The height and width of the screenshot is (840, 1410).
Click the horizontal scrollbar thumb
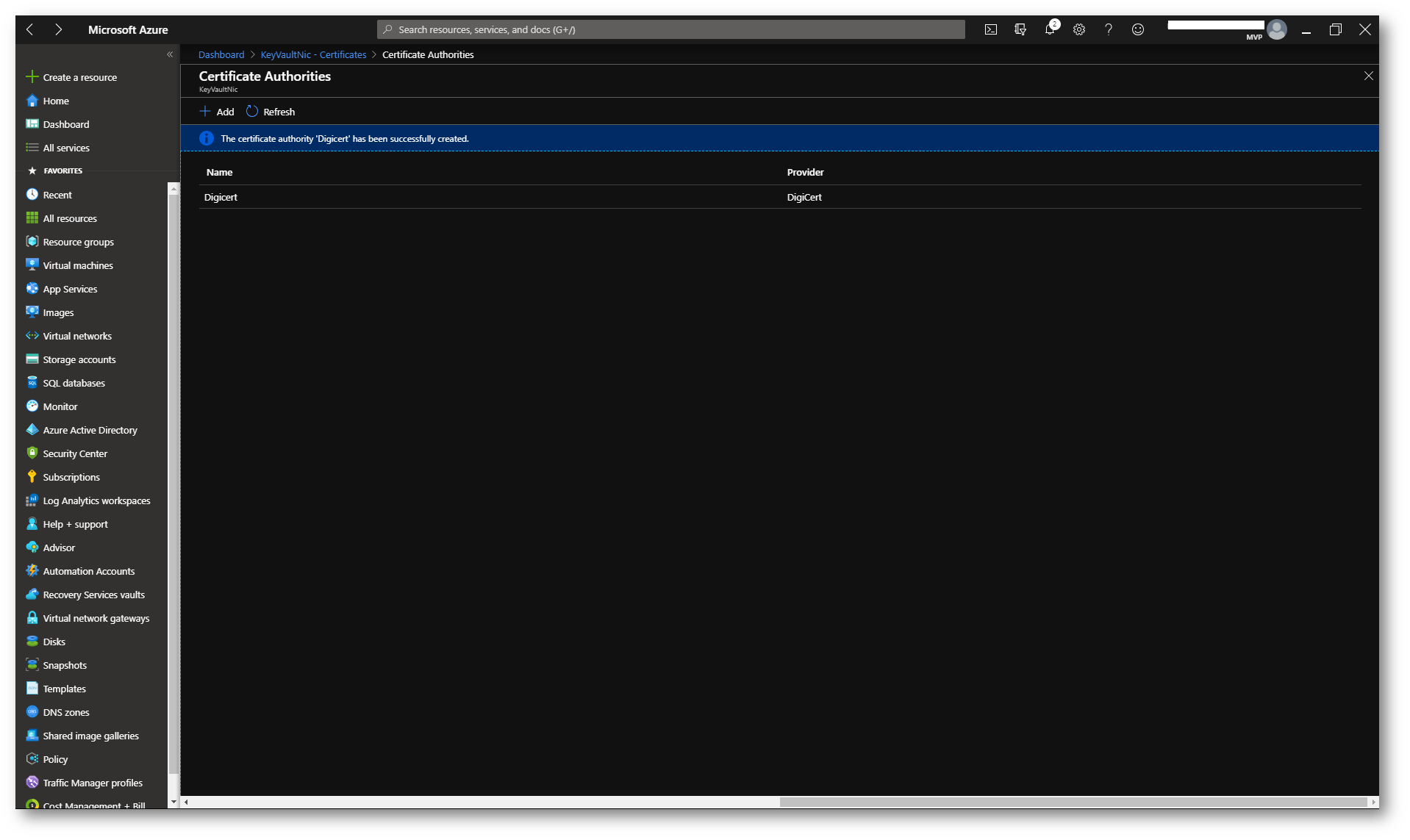tap(1073, 802)
